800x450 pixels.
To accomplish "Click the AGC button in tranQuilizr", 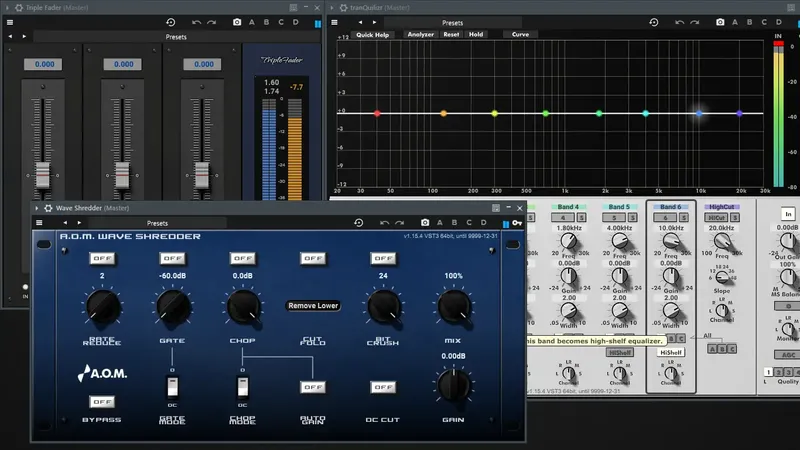I will [x=788, y=355].
